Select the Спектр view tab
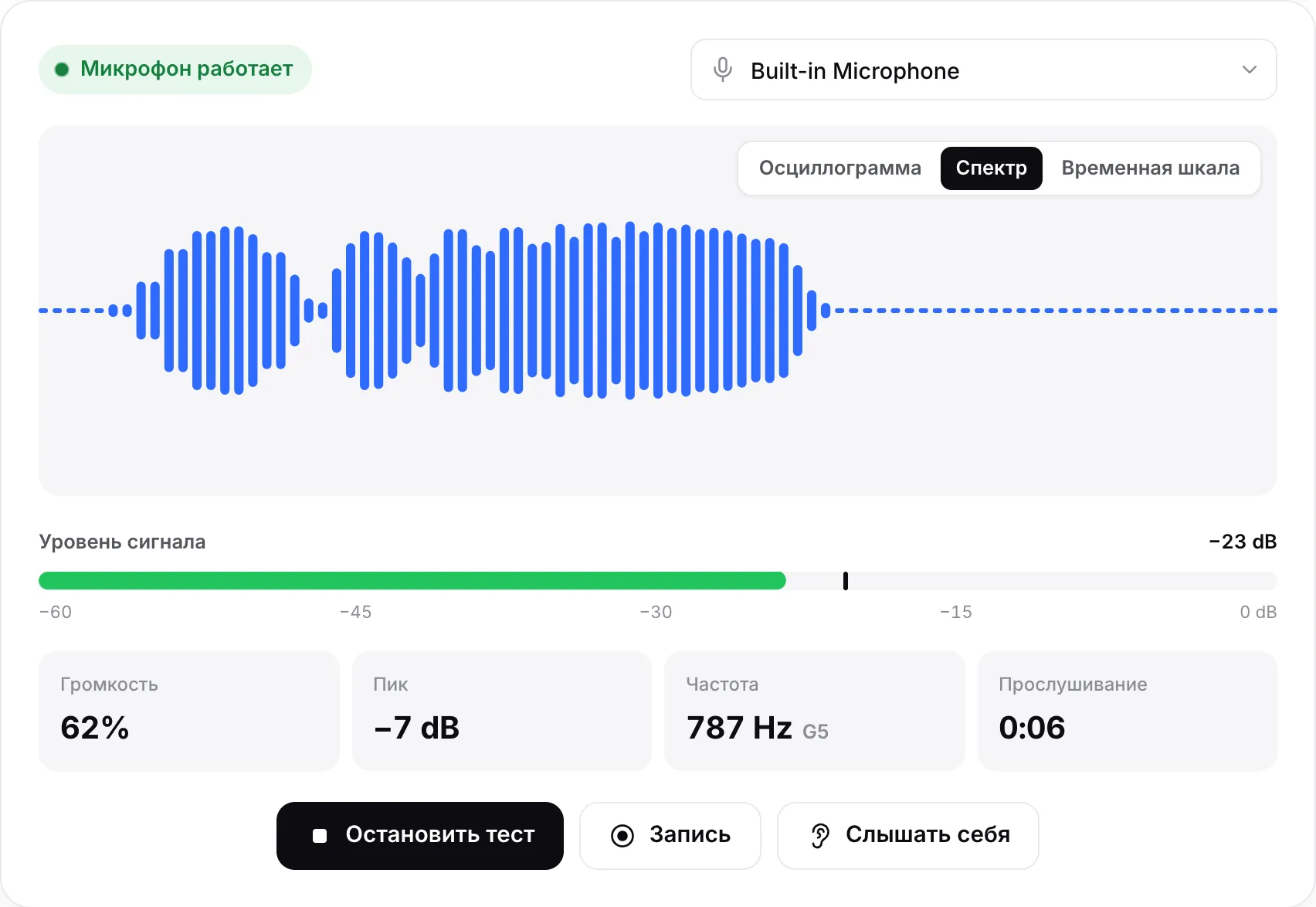 coord(991,168)
